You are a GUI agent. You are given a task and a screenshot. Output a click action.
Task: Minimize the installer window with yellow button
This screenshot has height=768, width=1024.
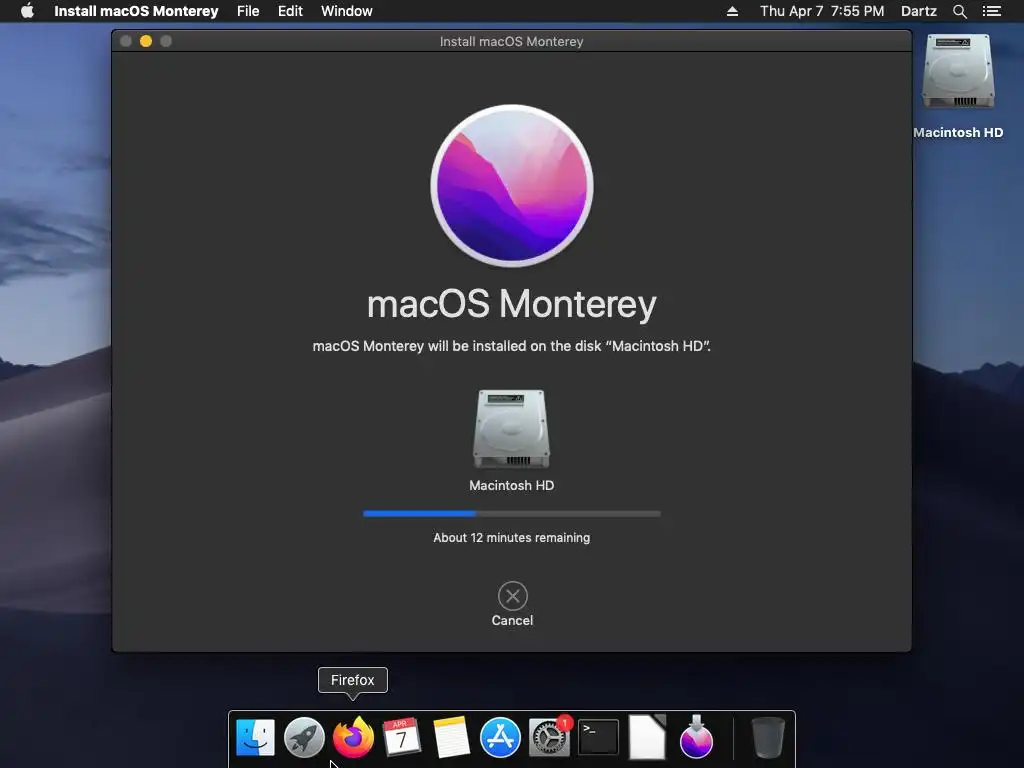tap(146, 41)
